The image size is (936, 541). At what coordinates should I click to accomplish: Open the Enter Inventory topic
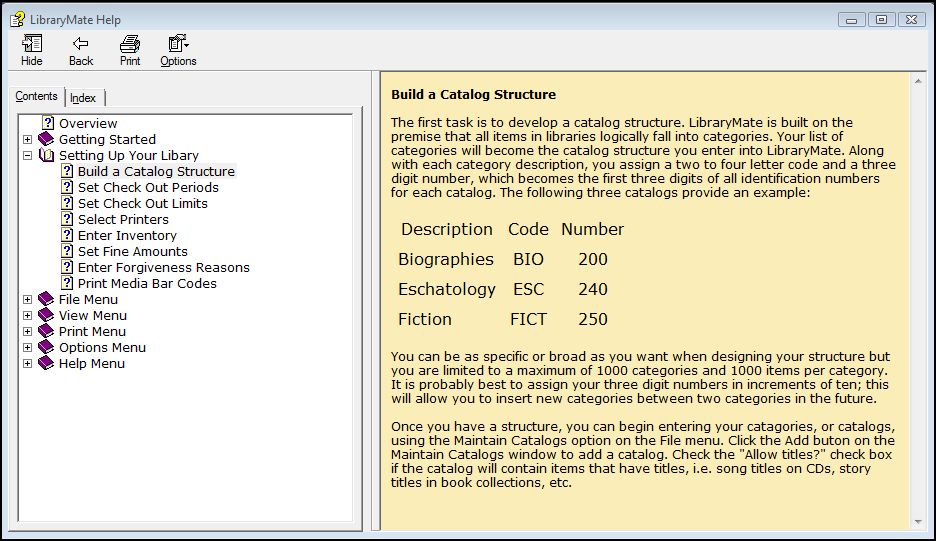pyautogui.click(x=127, y=236)
